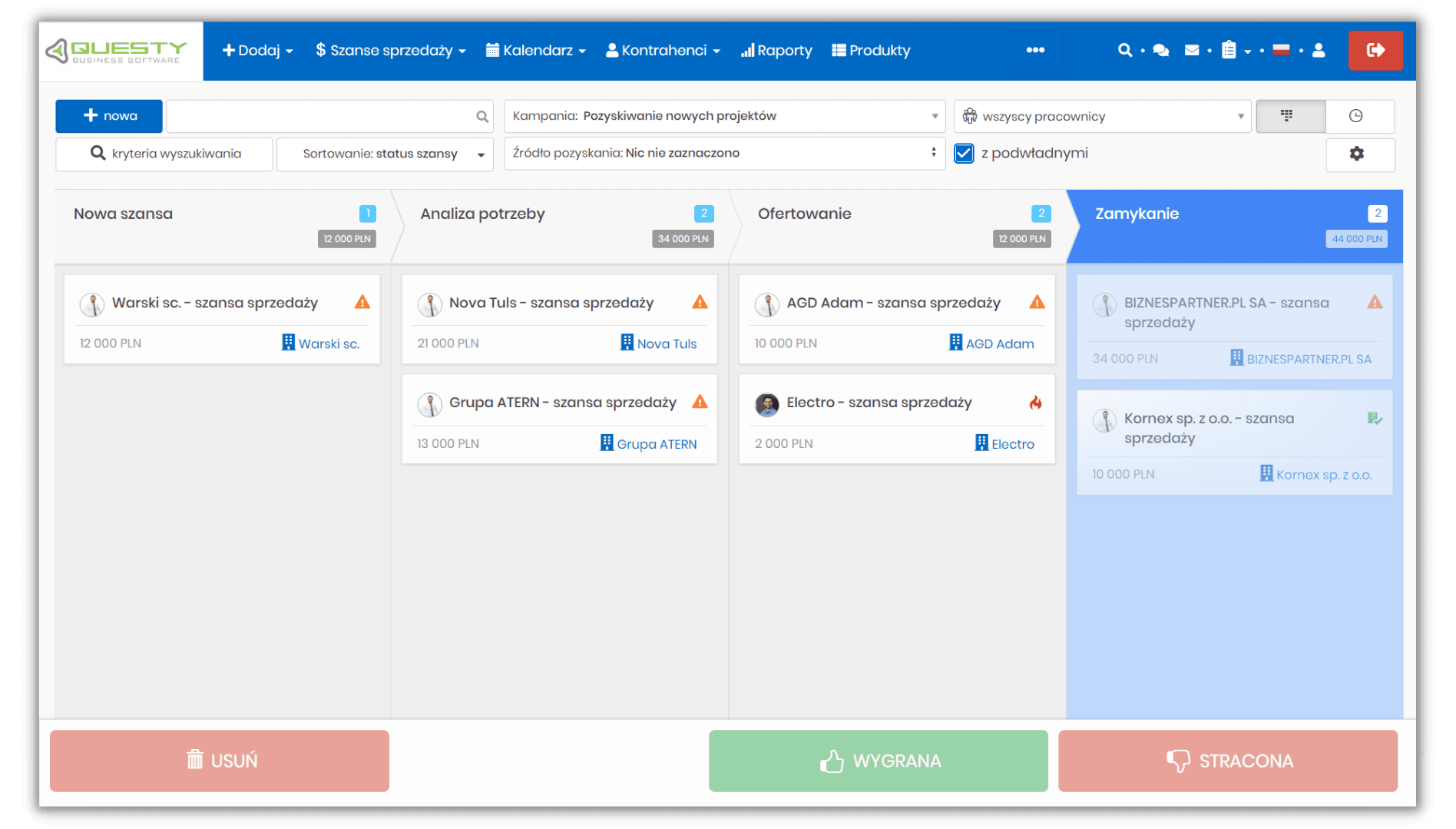Expand the Kalendarz menu
1456x829 pixels.
[536, 51]
